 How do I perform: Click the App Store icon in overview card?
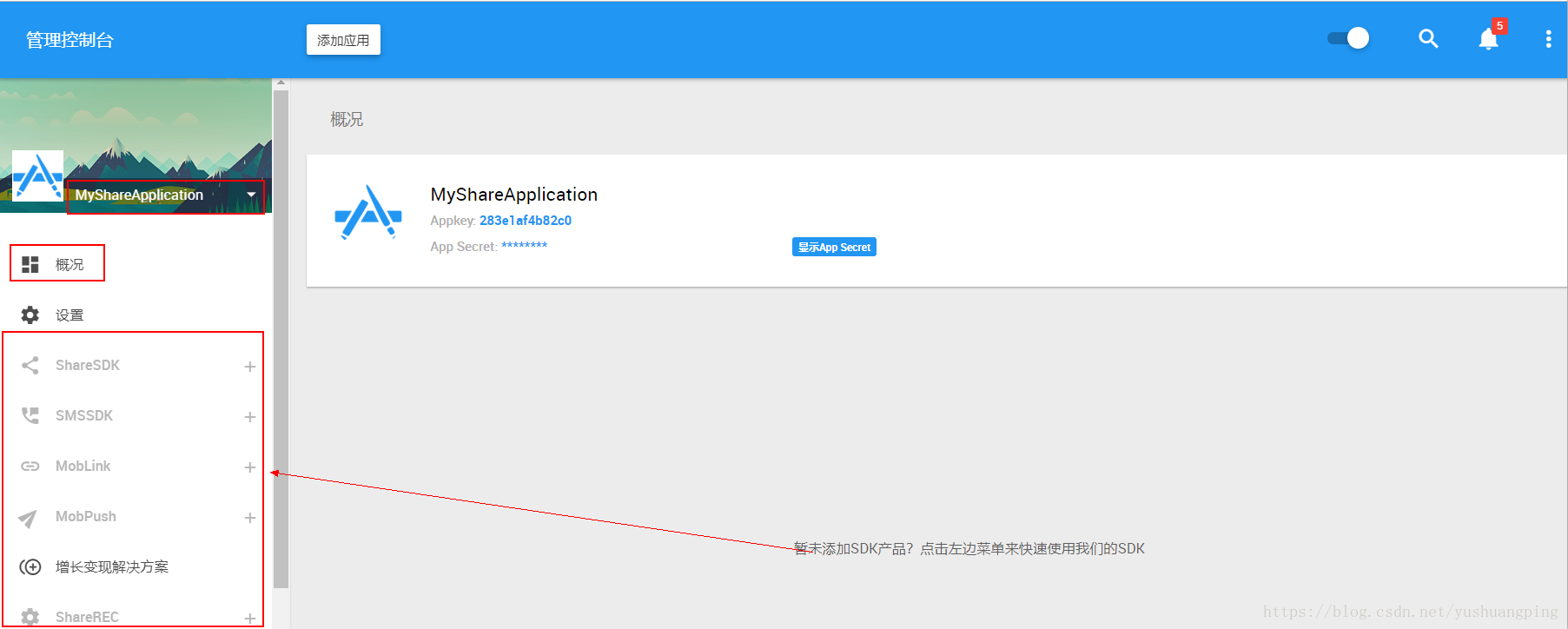[368, 212]
